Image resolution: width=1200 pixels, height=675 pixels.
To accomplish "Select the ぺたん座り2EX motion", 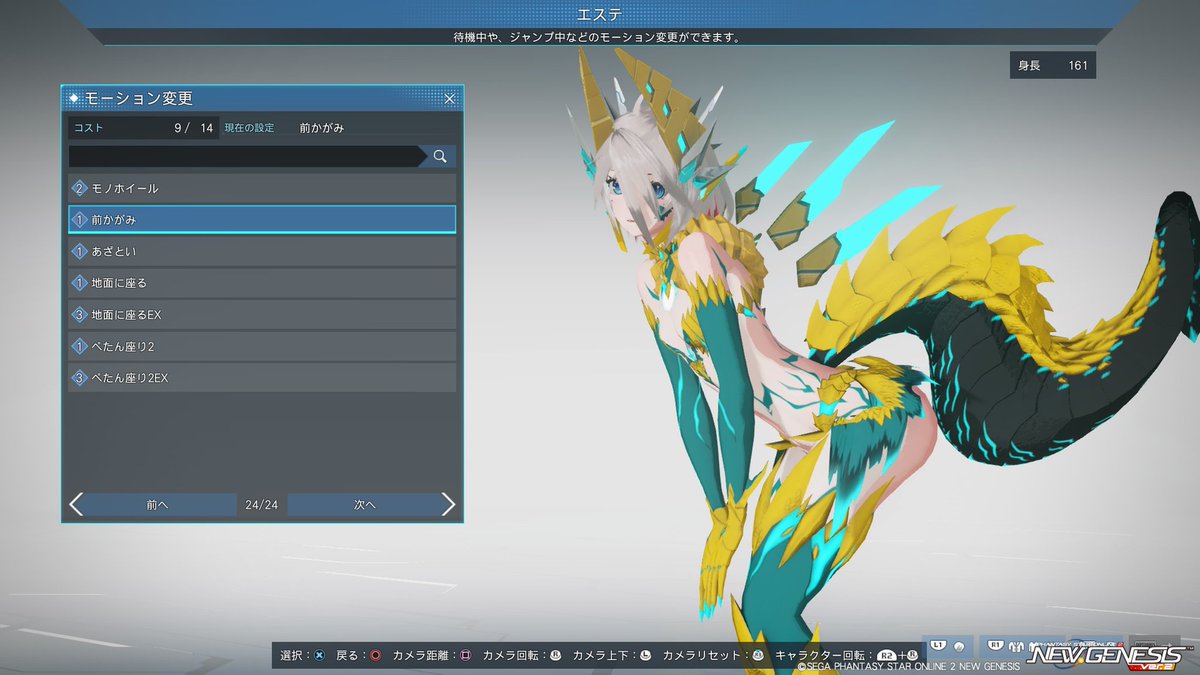I will tap(262, 378).
